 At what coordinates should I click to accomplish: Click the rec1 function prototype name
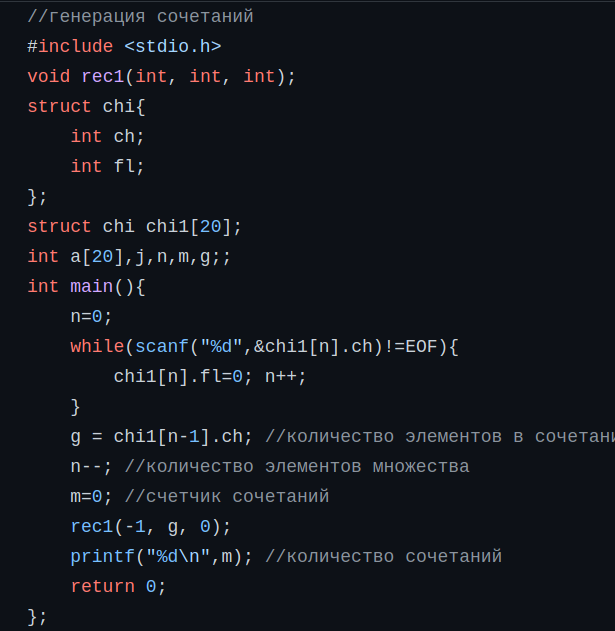point(103,76)
